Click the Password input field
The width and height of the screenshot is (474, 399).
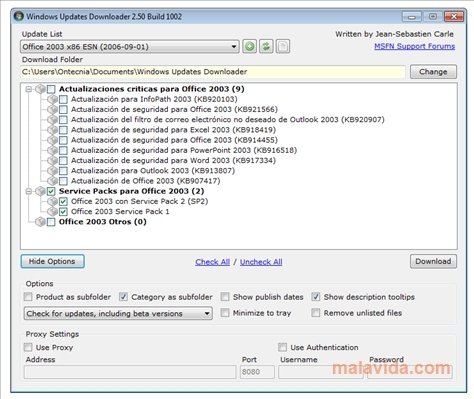[410, 372]
